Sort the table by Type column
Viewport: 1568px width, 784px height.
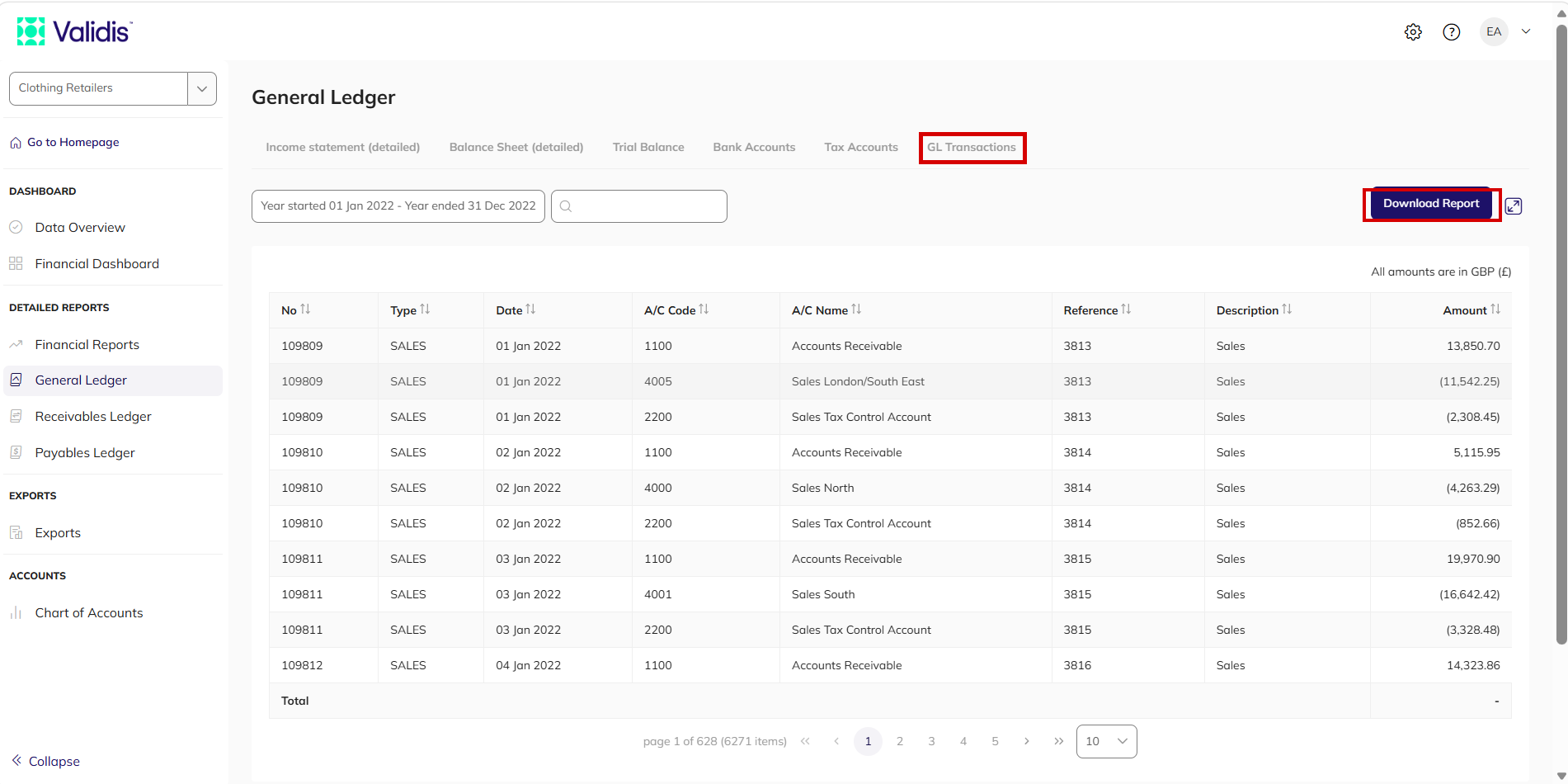coord(425,309)
